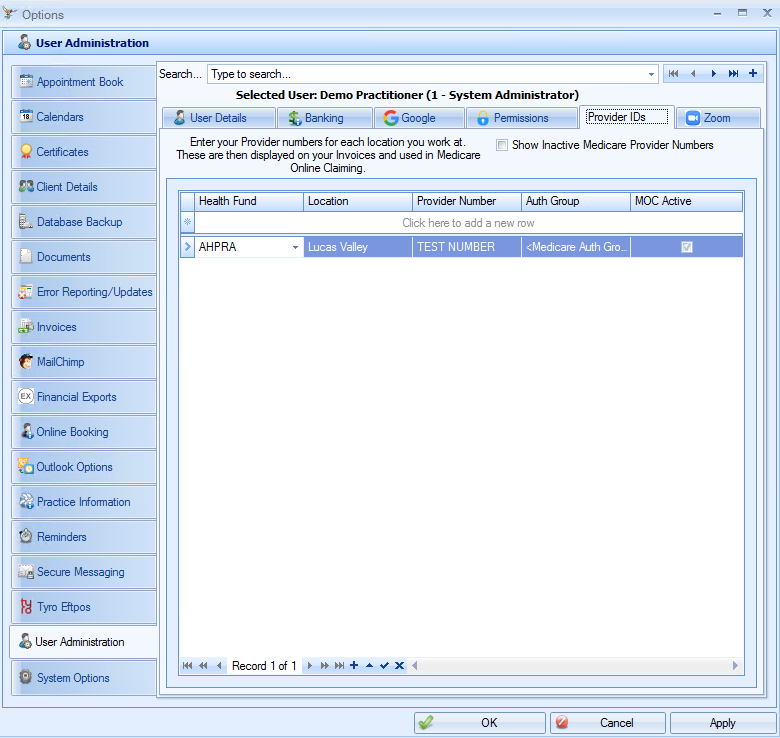Go to next page in grid navigator
The width and height of the screenshot is (780, 738).
pyautogui.click(x=324, y=665)
